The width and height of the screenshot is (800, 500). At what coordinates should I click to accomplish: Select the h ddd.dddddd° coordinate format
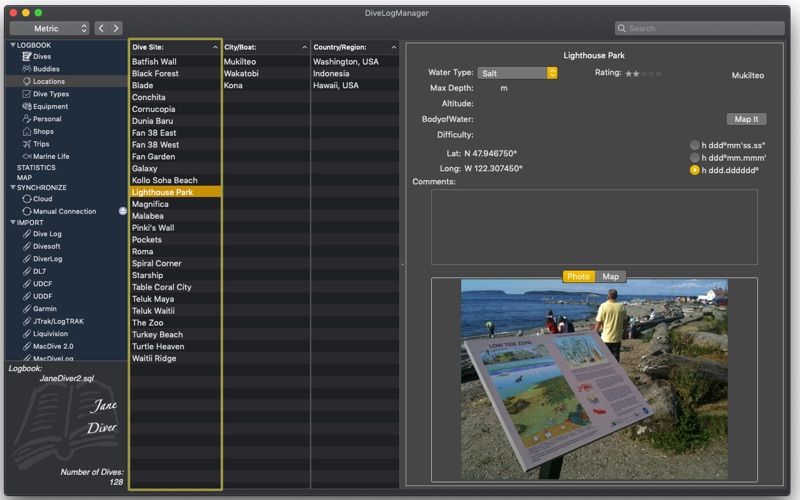[x=695, y=171]
